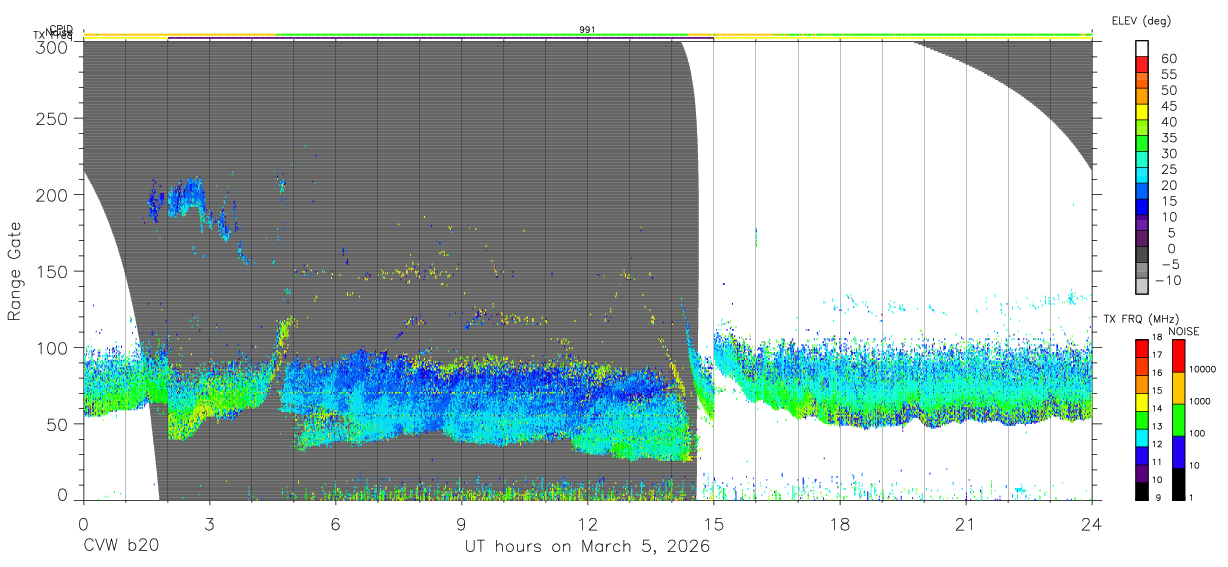Select the white top box of the ELEV scale
This screenshot has width=1228, height=567.
(1142, 49)
